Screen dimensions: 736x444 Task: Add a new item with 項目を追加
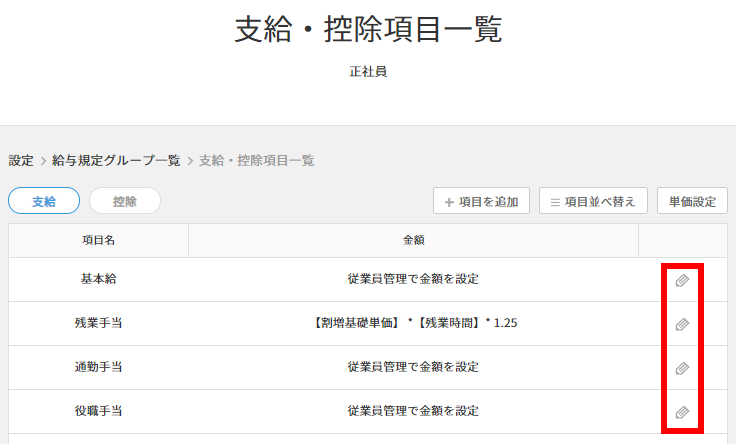(482, 201)
